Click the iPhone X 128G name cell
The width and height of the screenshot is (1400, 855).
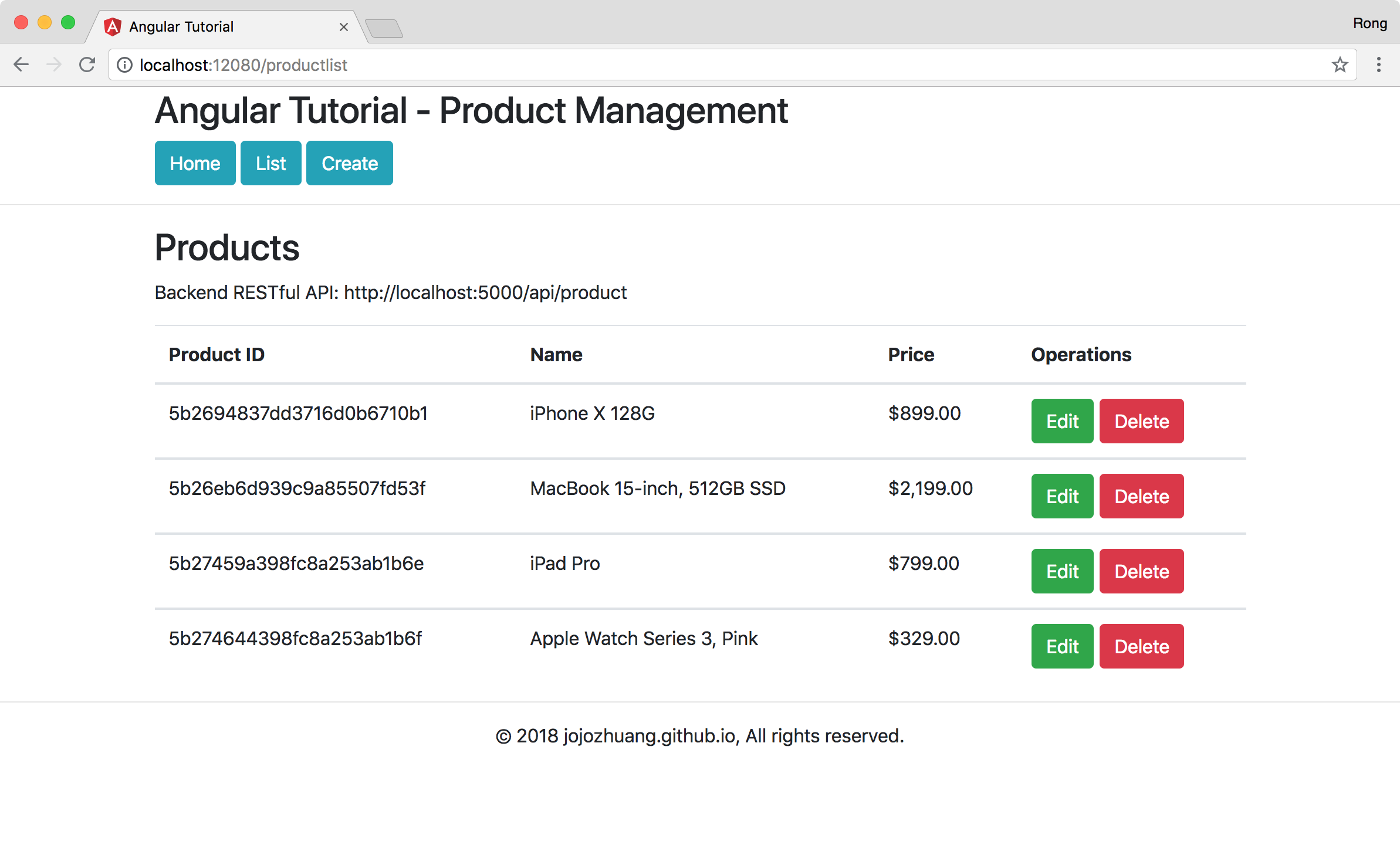(x=593, y=413)
